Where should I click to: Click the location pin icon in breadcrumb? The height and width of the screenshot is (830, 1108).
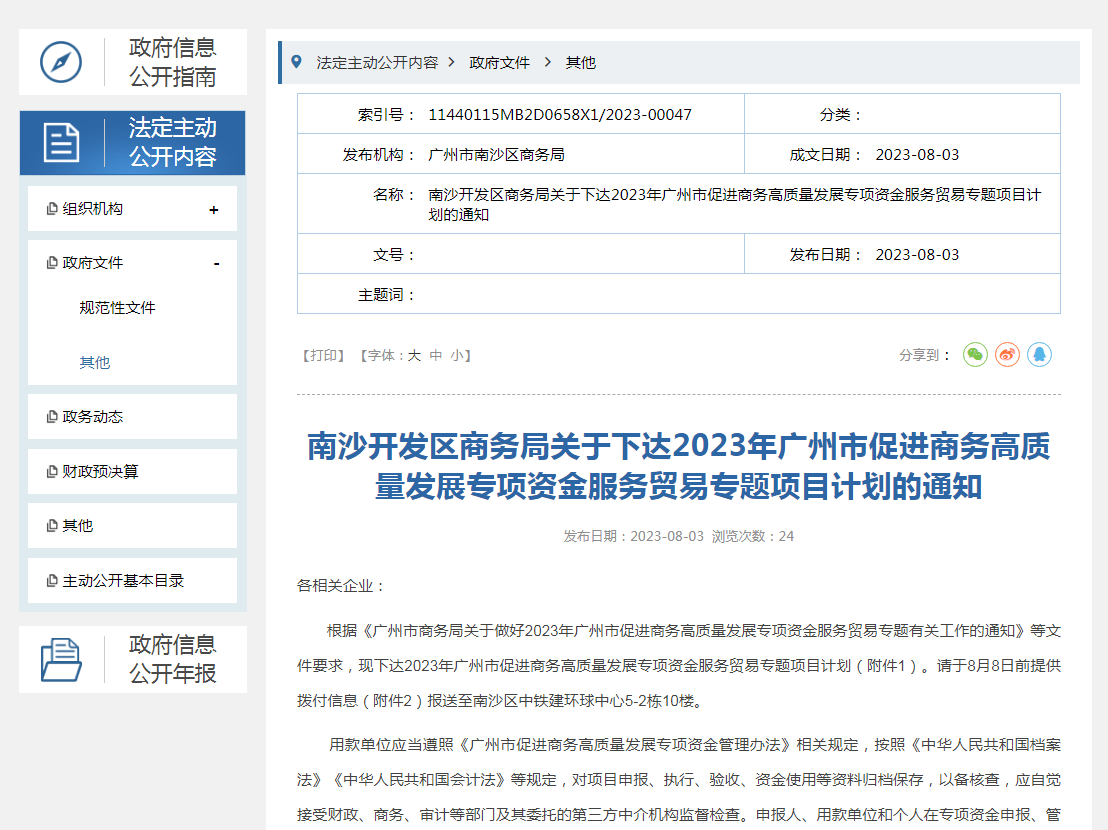296,62
